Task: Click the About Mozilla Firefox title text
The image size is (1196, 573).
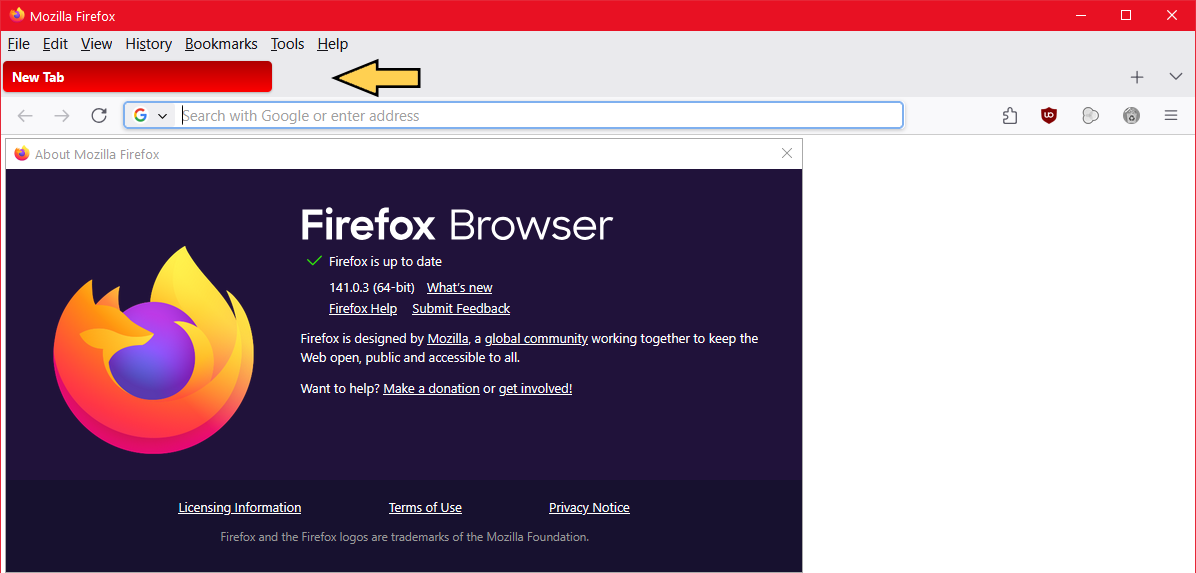Action: pyautogui.click(x=97, y=154)
